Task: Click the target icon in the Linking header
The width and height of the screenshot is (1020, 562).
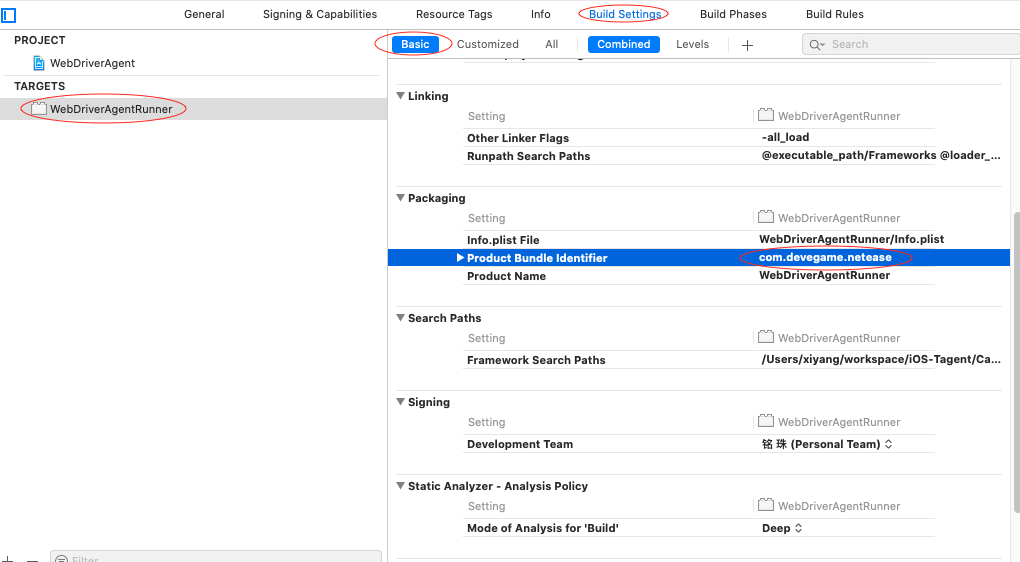Action: coord(766,115)
